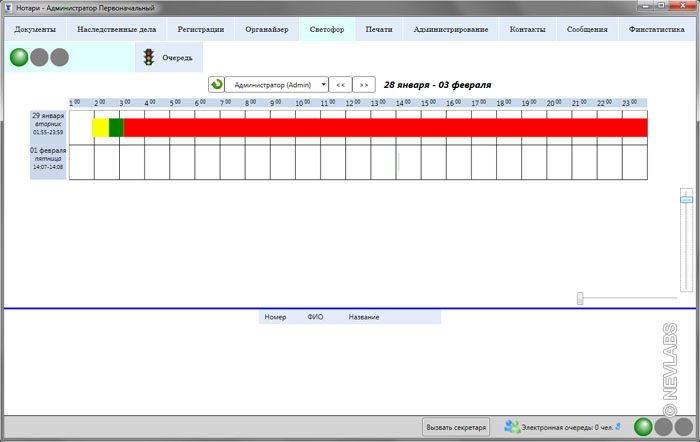Click the middle gray light in the status bar
700x442 pixels.
pos(665,427)
